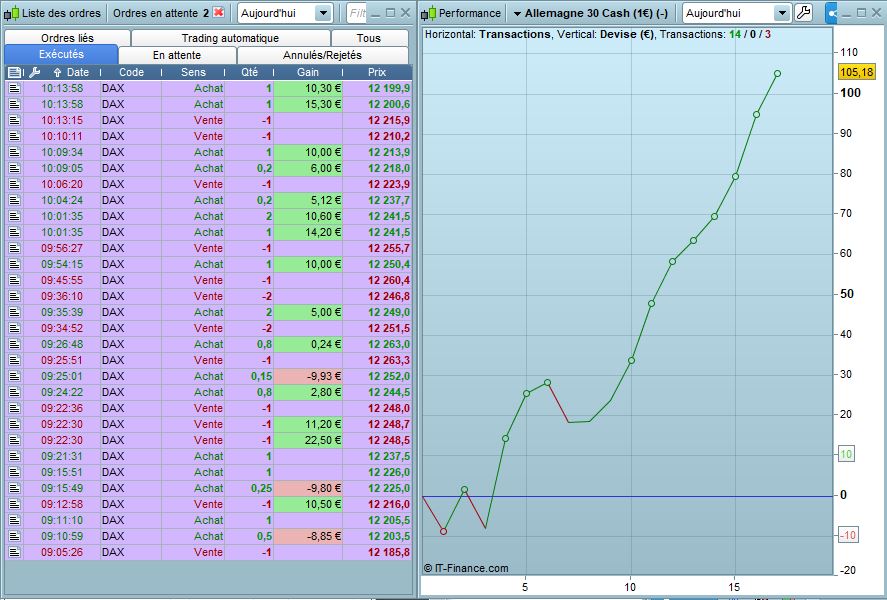This screenshot has width=887, height=600.
Task: Click the price cell 12 199,9
Action: pos(377,88)
